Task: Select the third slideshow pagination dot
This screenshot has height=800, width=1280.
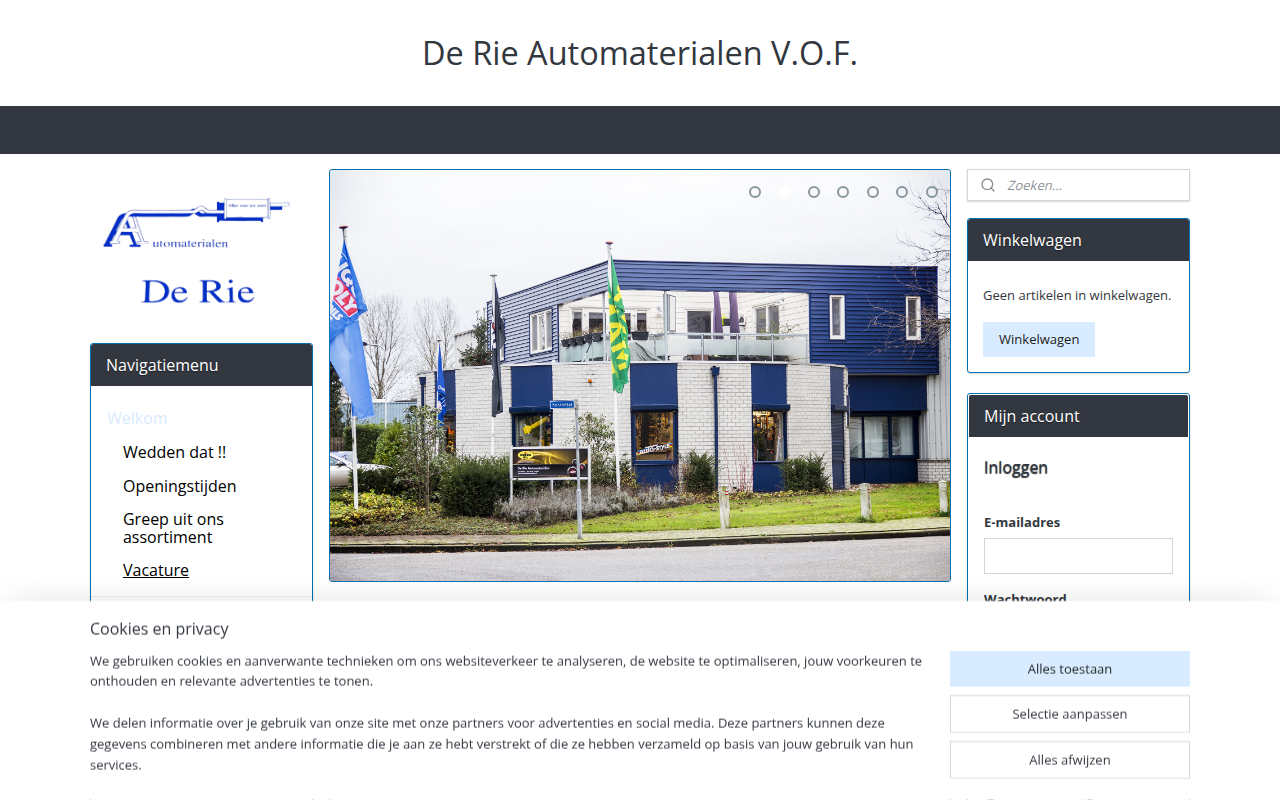Action: click(x=814, y=192)
